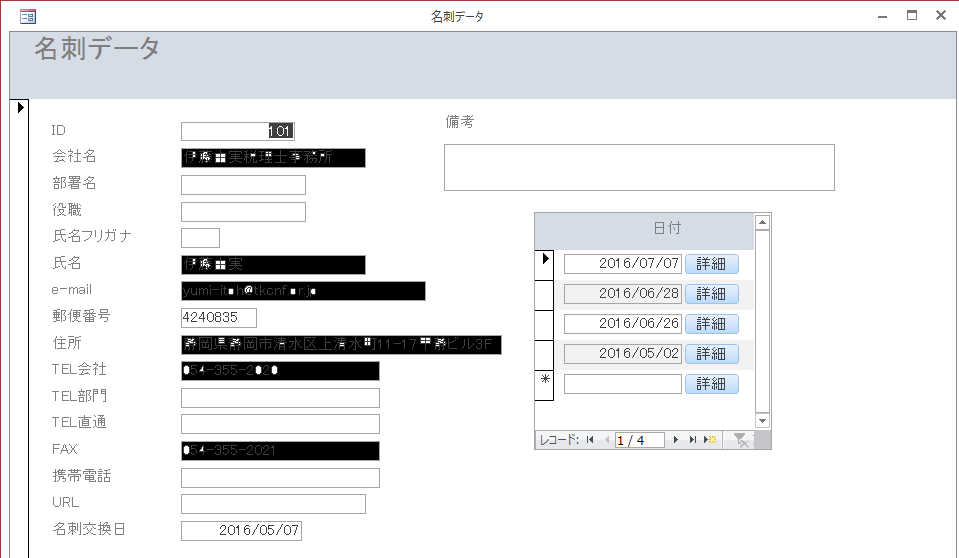
Task: Focus the 部署名 input field
Action: tap(243, 185)
